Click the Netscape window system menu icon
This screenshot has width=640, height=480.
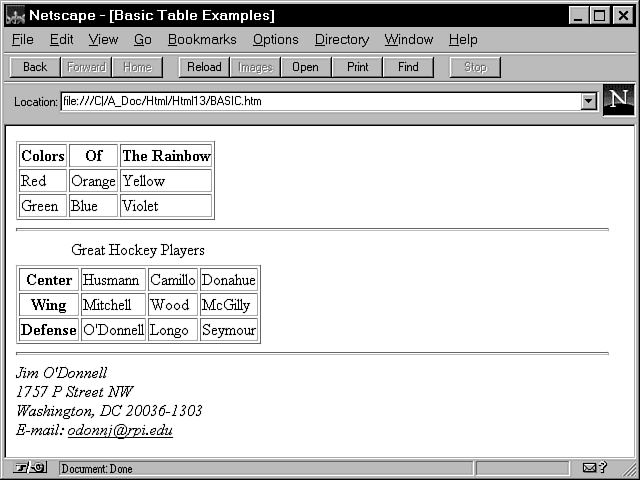(x=15, y=15)
